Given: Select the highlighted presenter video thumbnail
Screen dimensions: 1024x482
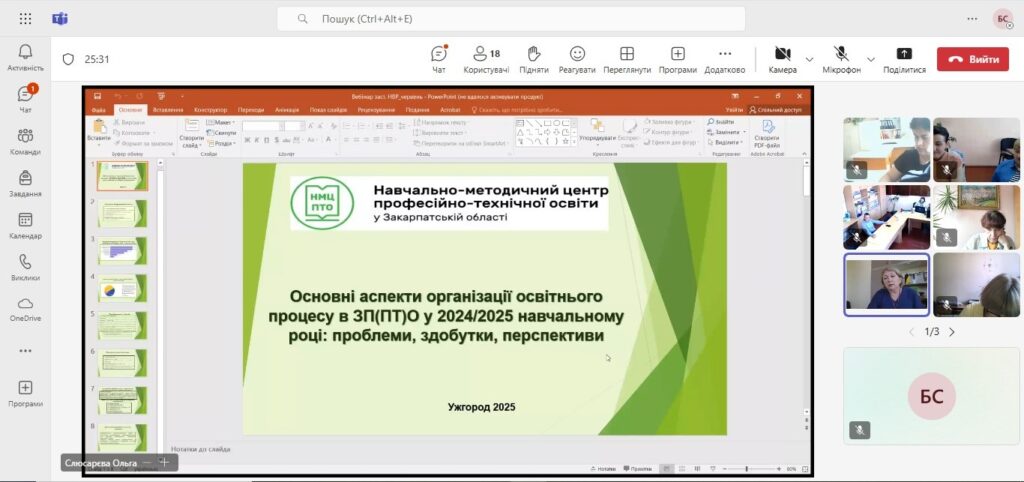Looking at the screenshot, I should 886,284.
